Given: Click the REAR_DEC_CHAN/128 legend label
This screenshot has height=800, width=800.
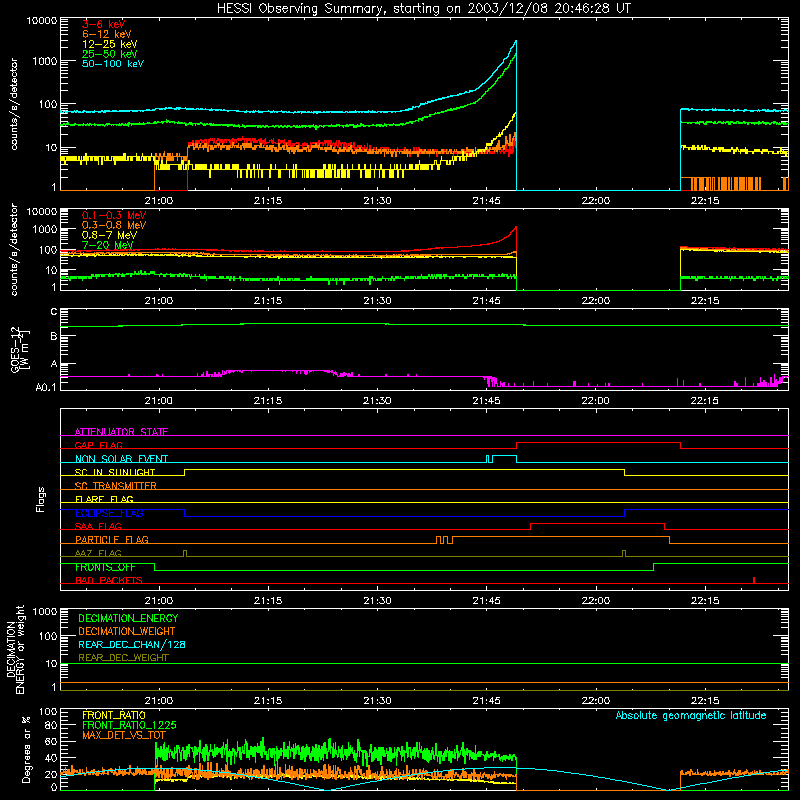Looking at the screenshot, I should (x=132, y=644).
